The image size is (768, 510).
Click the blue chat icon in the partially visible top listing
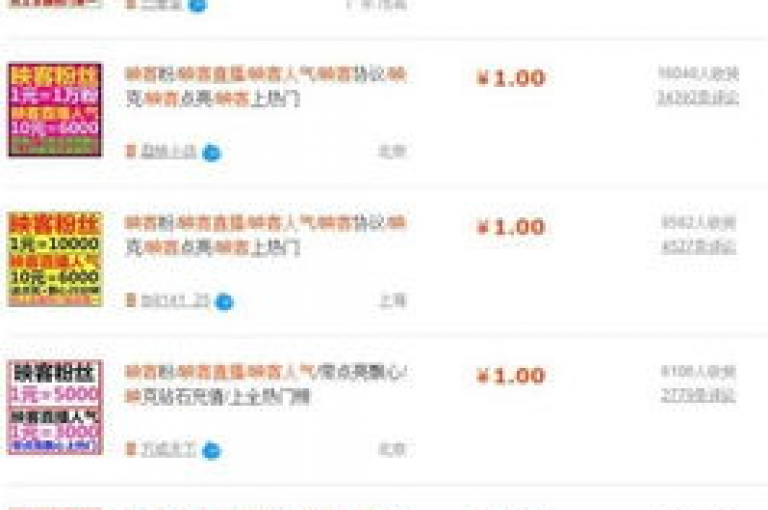tap(197, 5)
